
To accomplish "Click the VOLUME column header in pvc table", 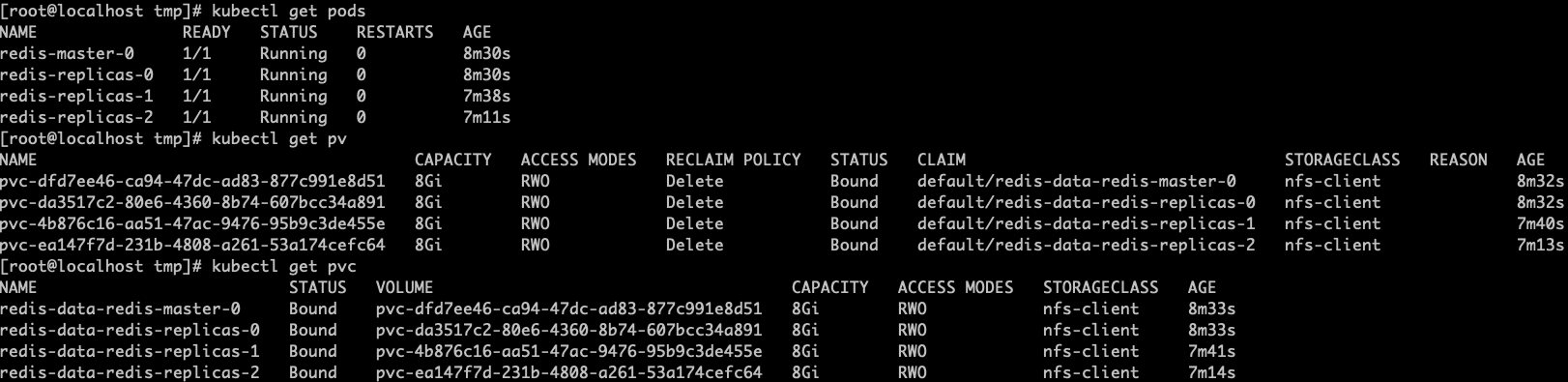I will click(x=404, y=288).
